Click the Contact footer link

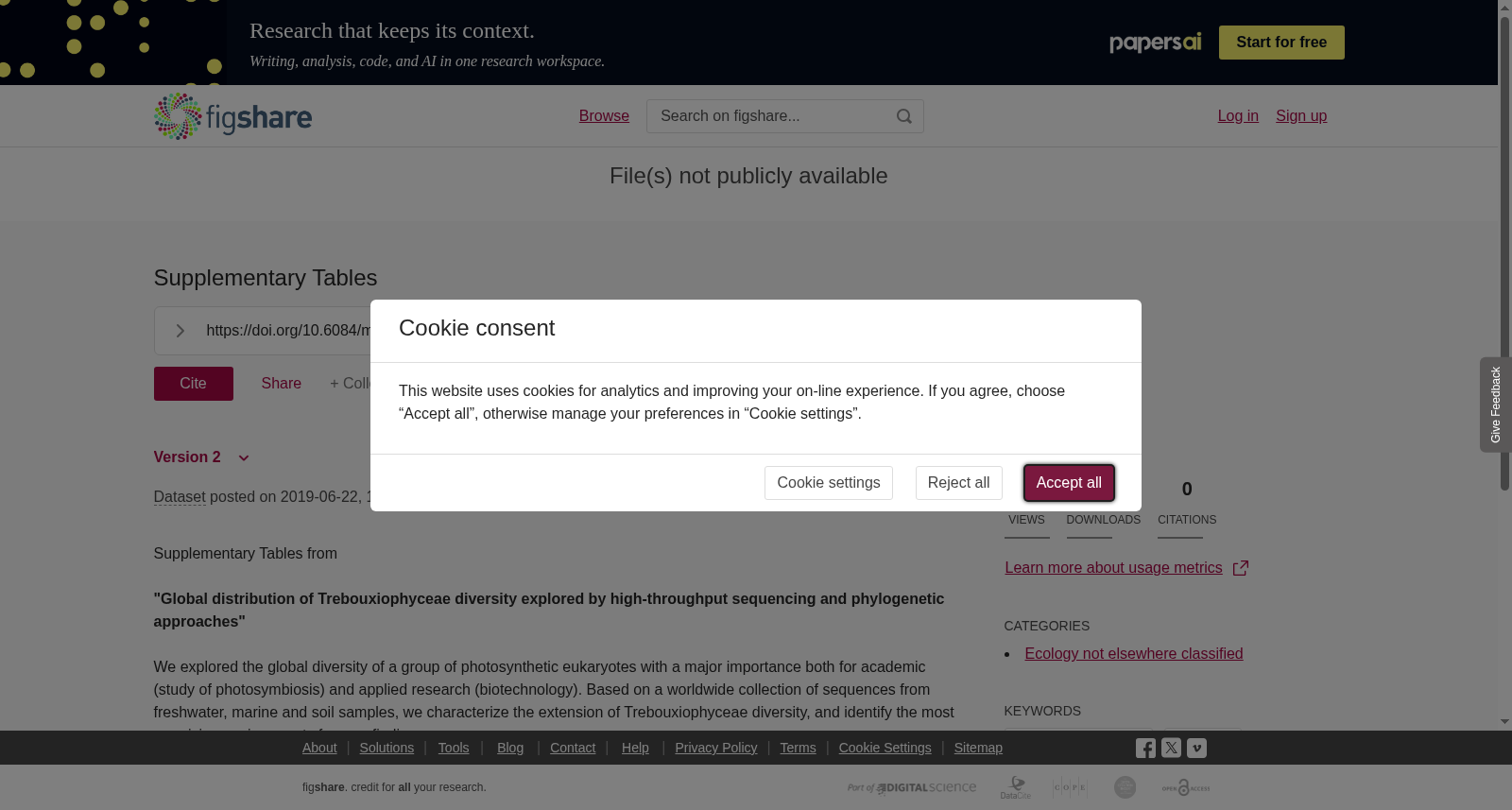[573, 748]
